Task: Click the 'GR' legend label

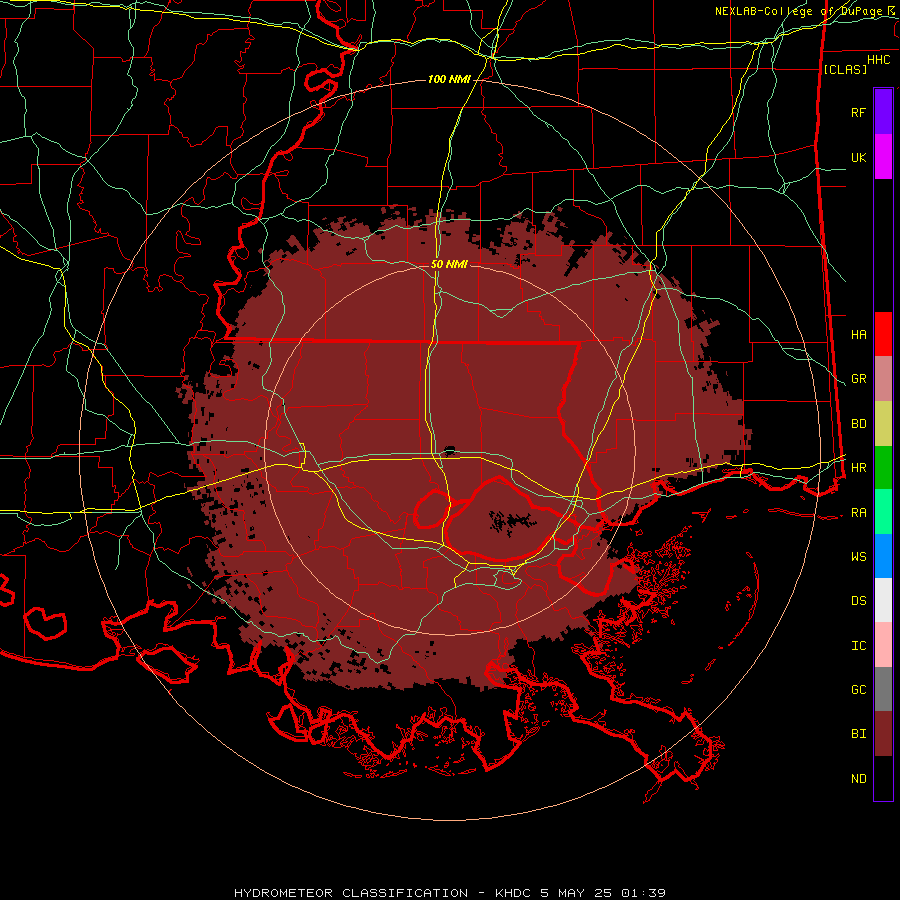Action: [x=858, y=379]
